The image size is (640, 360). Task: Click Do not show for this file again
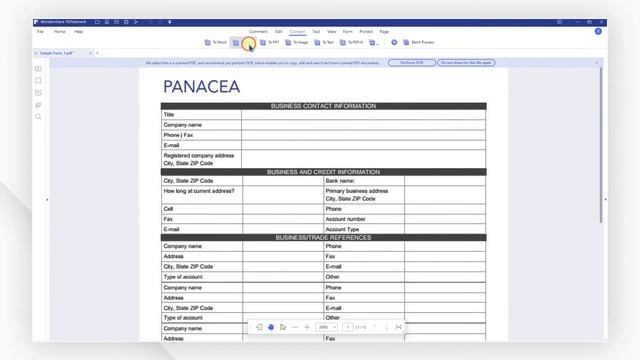[x=466, y=63]
